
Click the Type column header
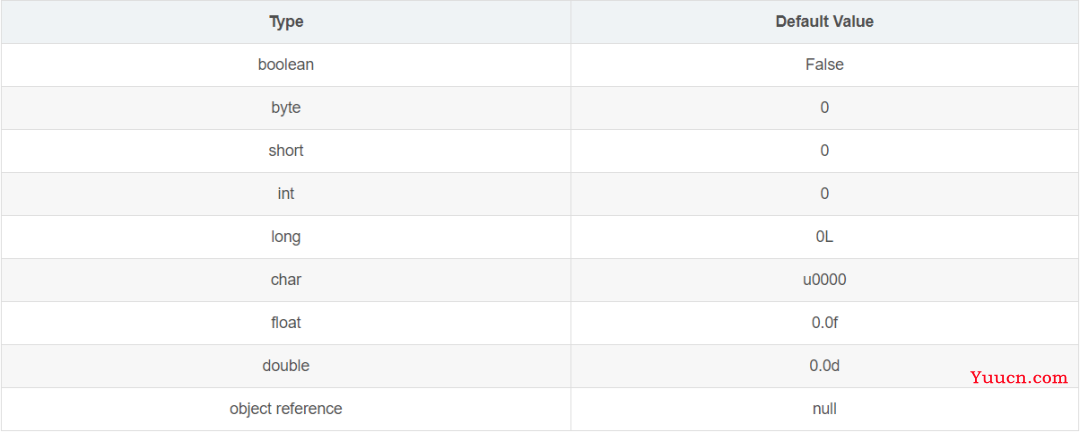click(286, 22)
